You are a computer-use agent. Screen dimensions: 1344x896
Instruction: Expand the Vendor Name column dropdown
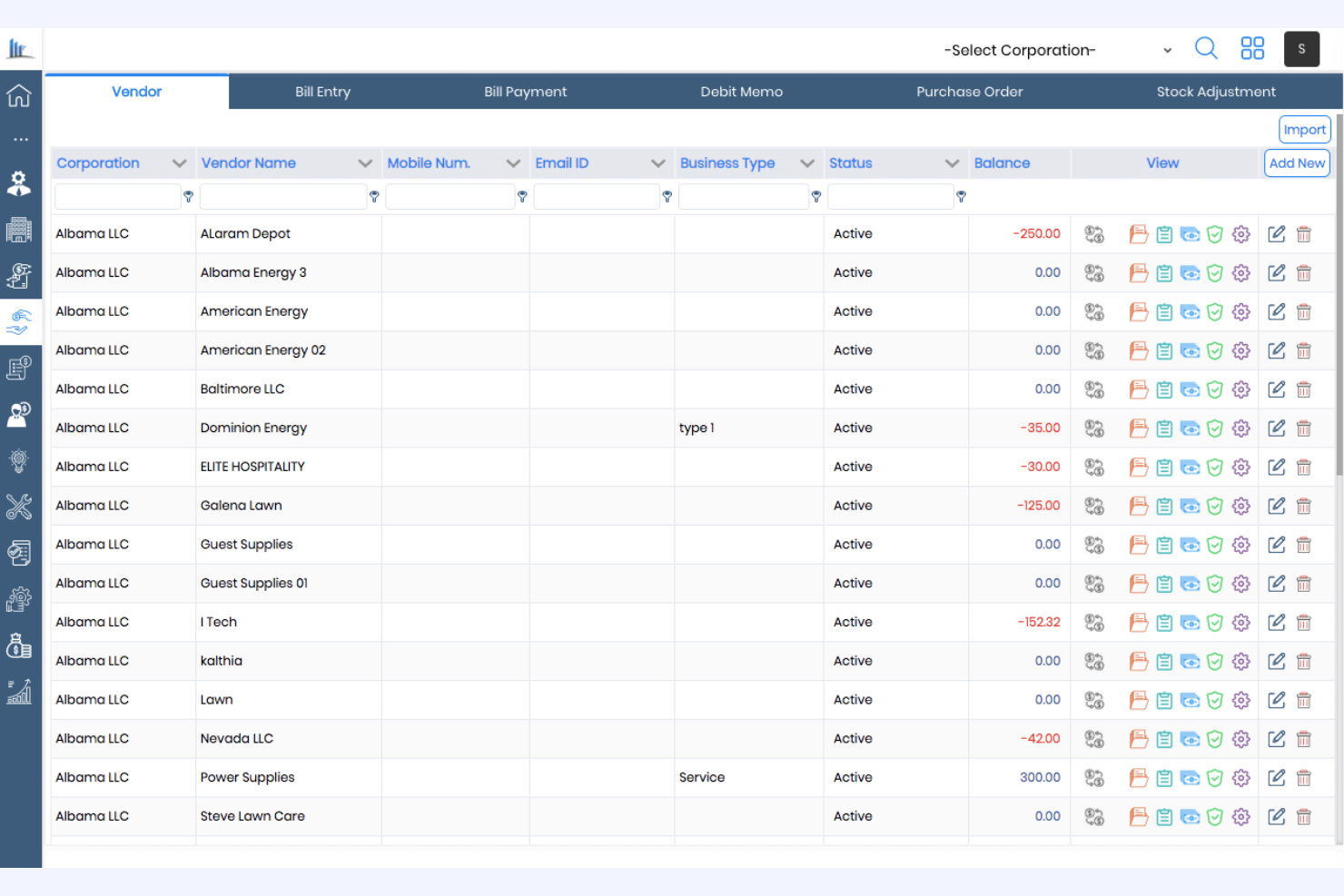click(366, 162)
